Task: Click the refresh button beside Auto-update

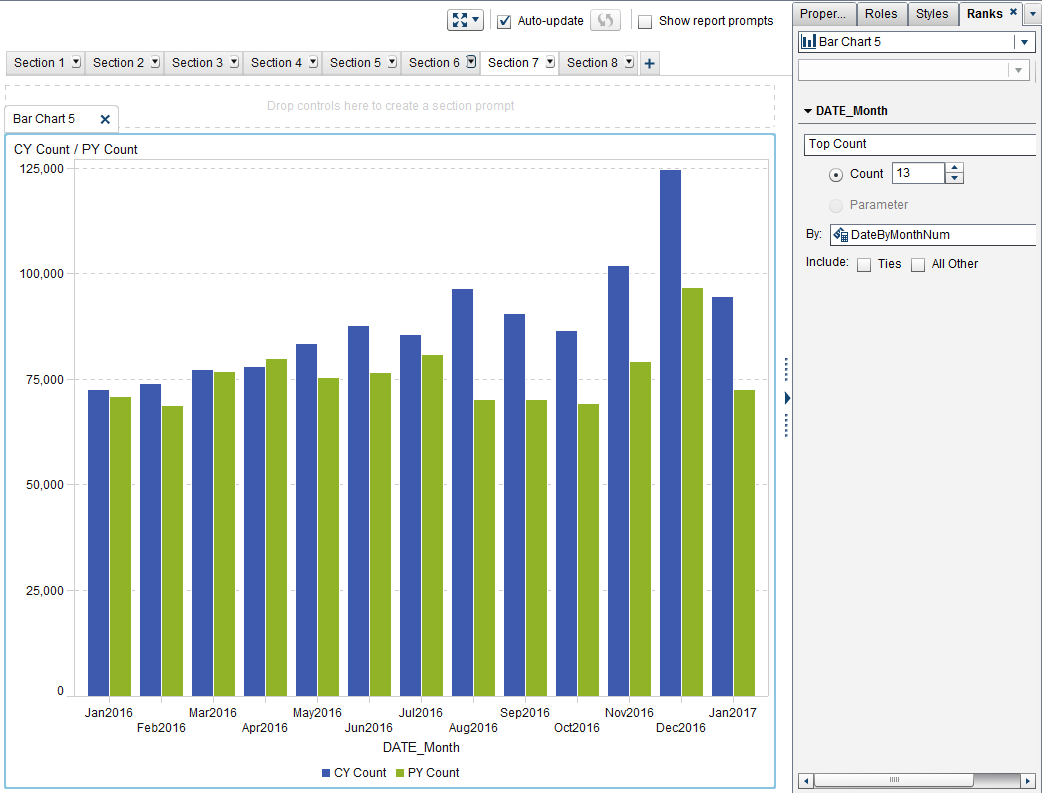Action: (605, 20)
